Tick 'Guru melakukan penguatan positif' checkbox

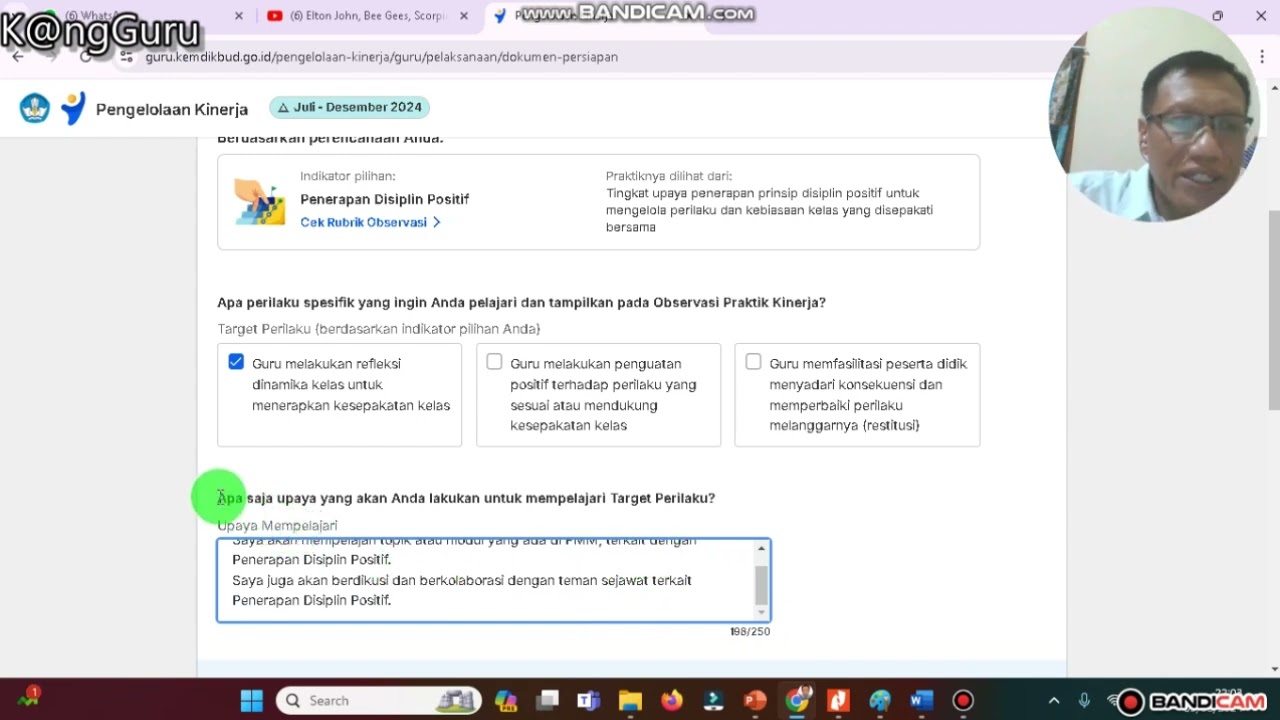[494, 362]
